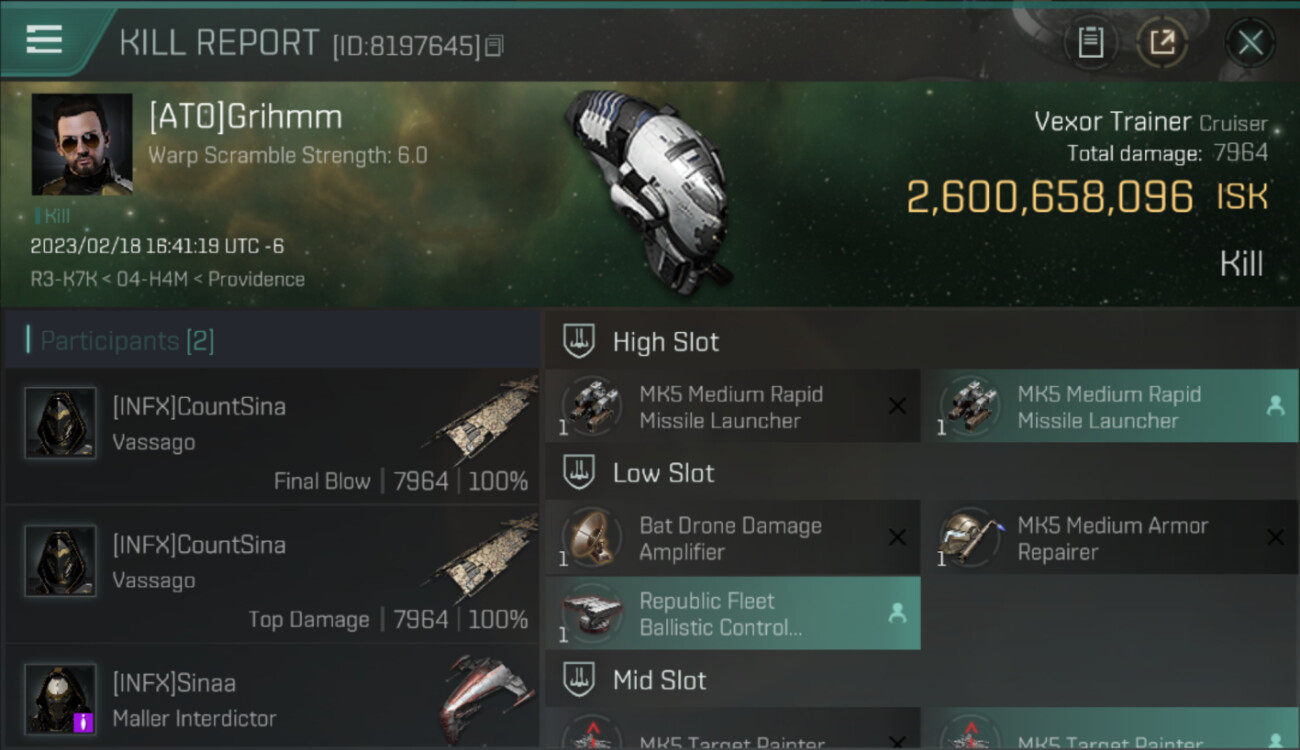Close the kill report window
Viewport: 1300px width, 750px height.
click(x=1250, y=43)
